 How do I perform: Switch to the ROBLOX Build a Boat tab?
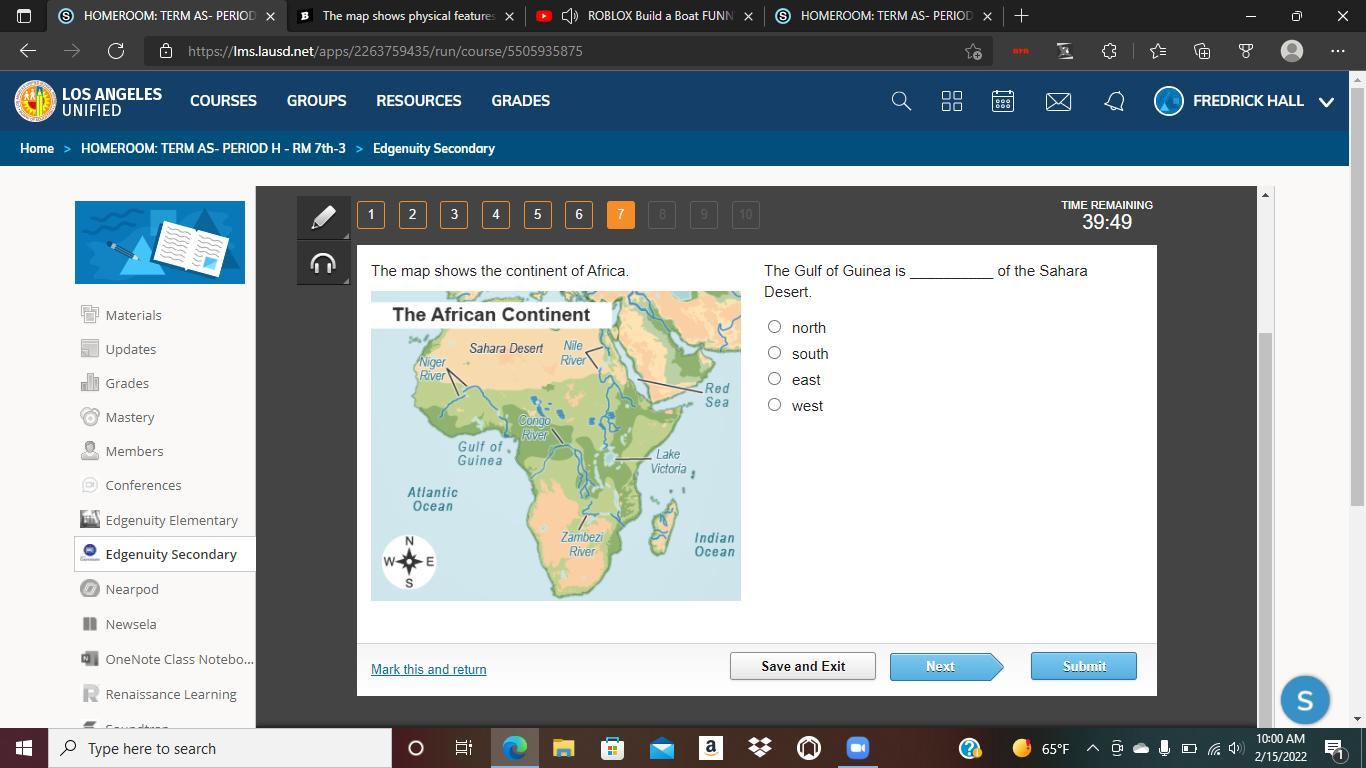tap(645, 16)
